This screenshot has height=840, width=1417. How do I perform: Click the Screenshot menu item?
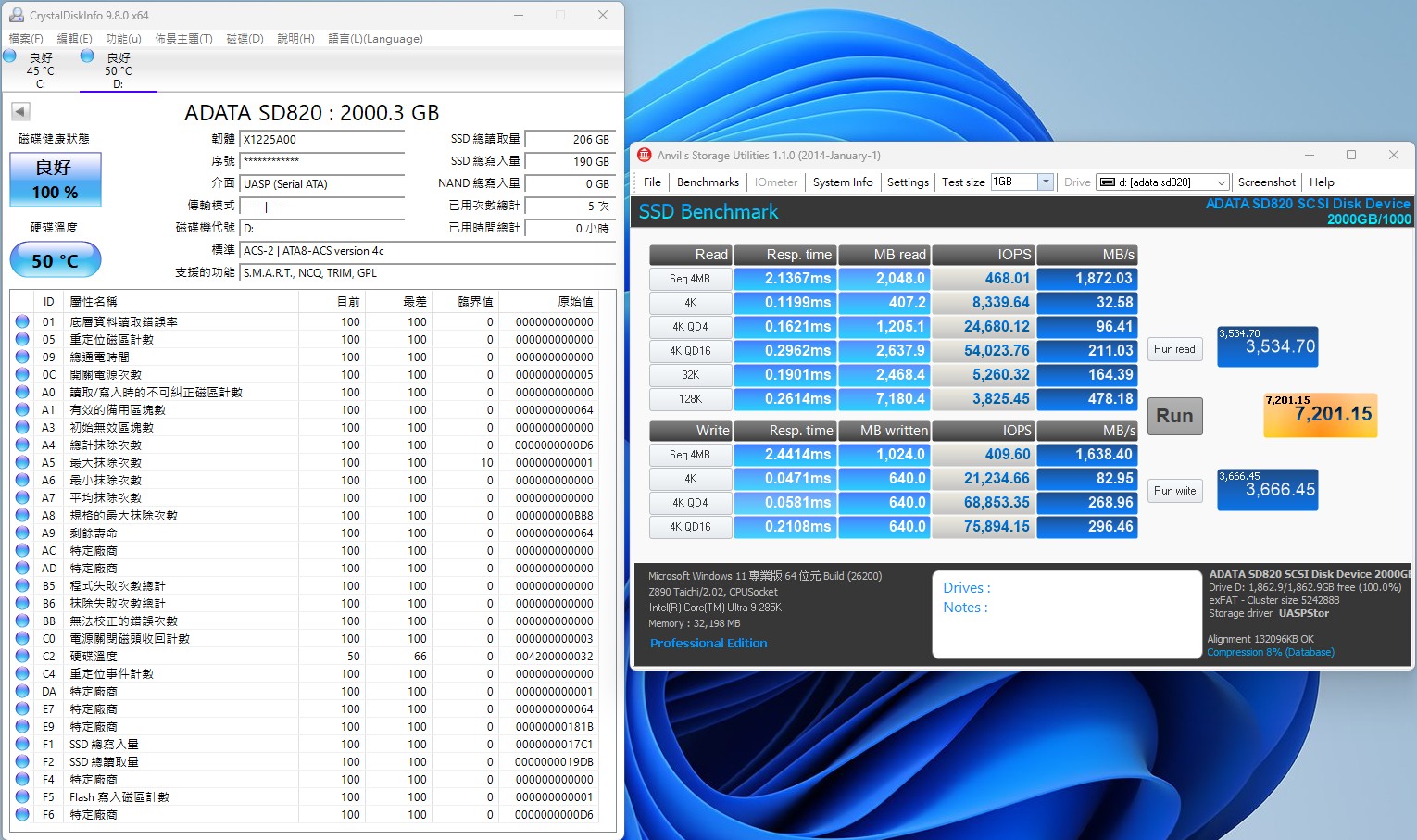pyautogui.click(x=1266, y=182)
